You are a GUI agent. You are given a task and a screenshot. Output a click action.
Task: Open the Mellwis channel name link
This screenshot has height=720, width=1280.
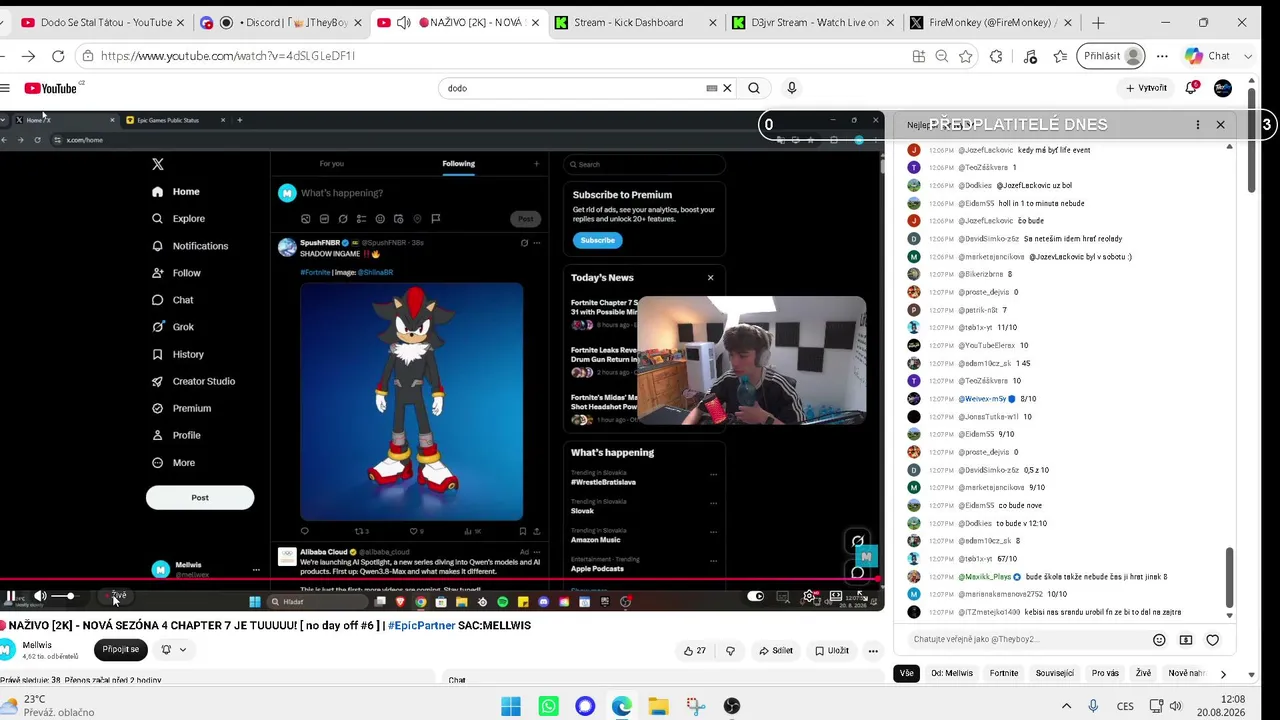(x=37, y=645)
